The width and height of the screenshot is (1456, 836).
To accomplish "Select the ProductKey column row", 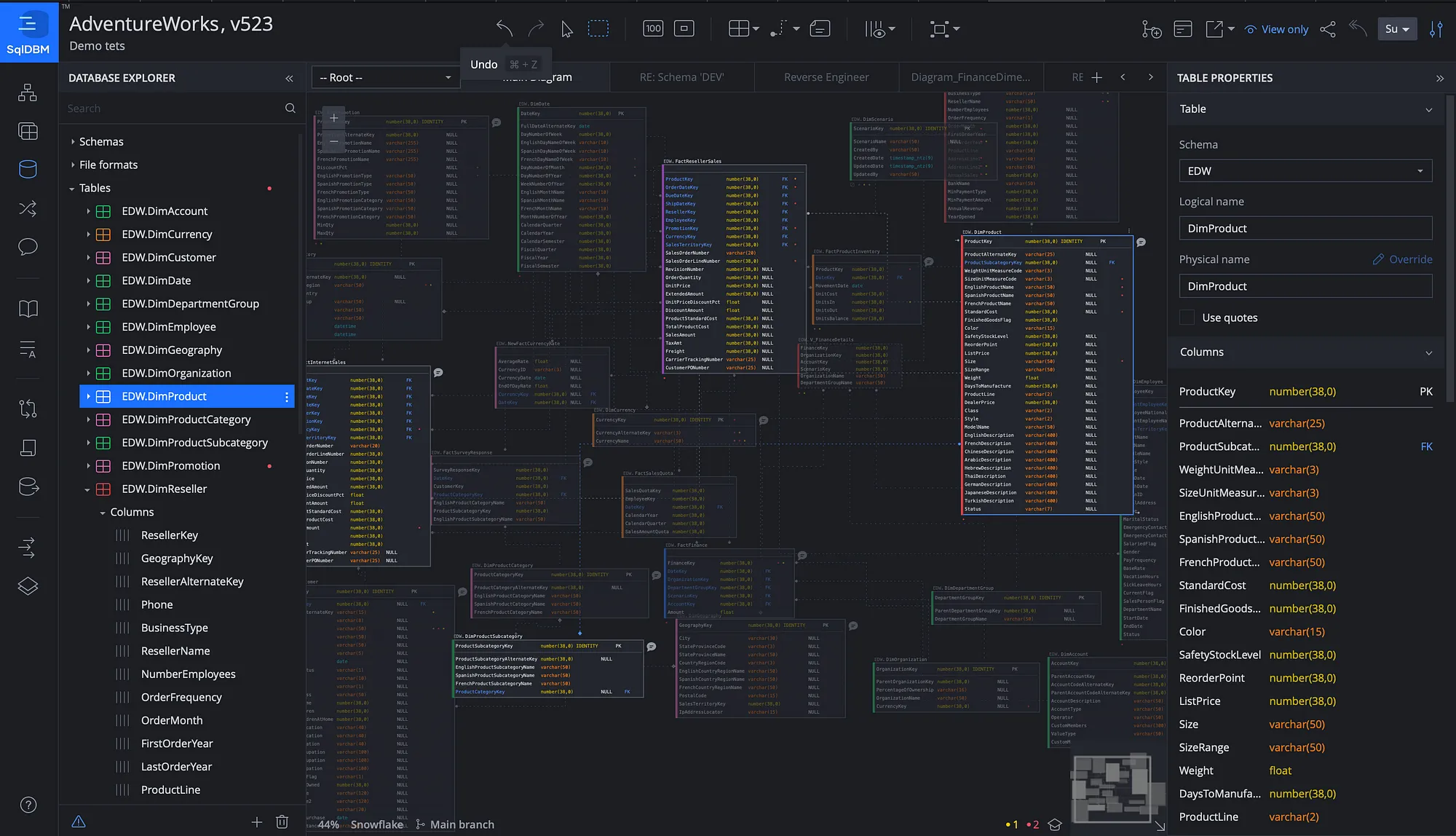I will tap(1305, 392).
